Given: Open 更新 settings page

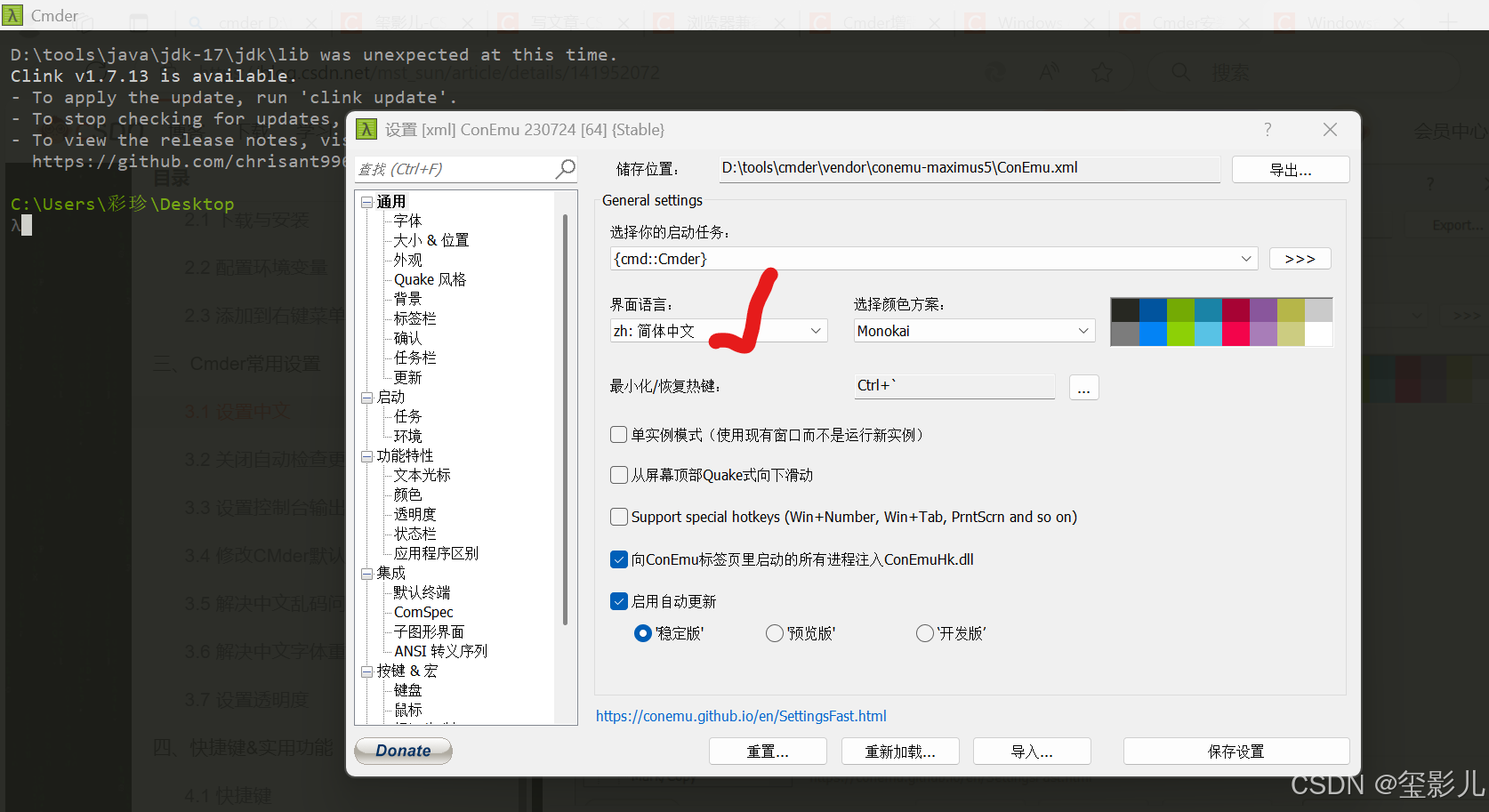Looking at the screenshot, I should 408,377.
